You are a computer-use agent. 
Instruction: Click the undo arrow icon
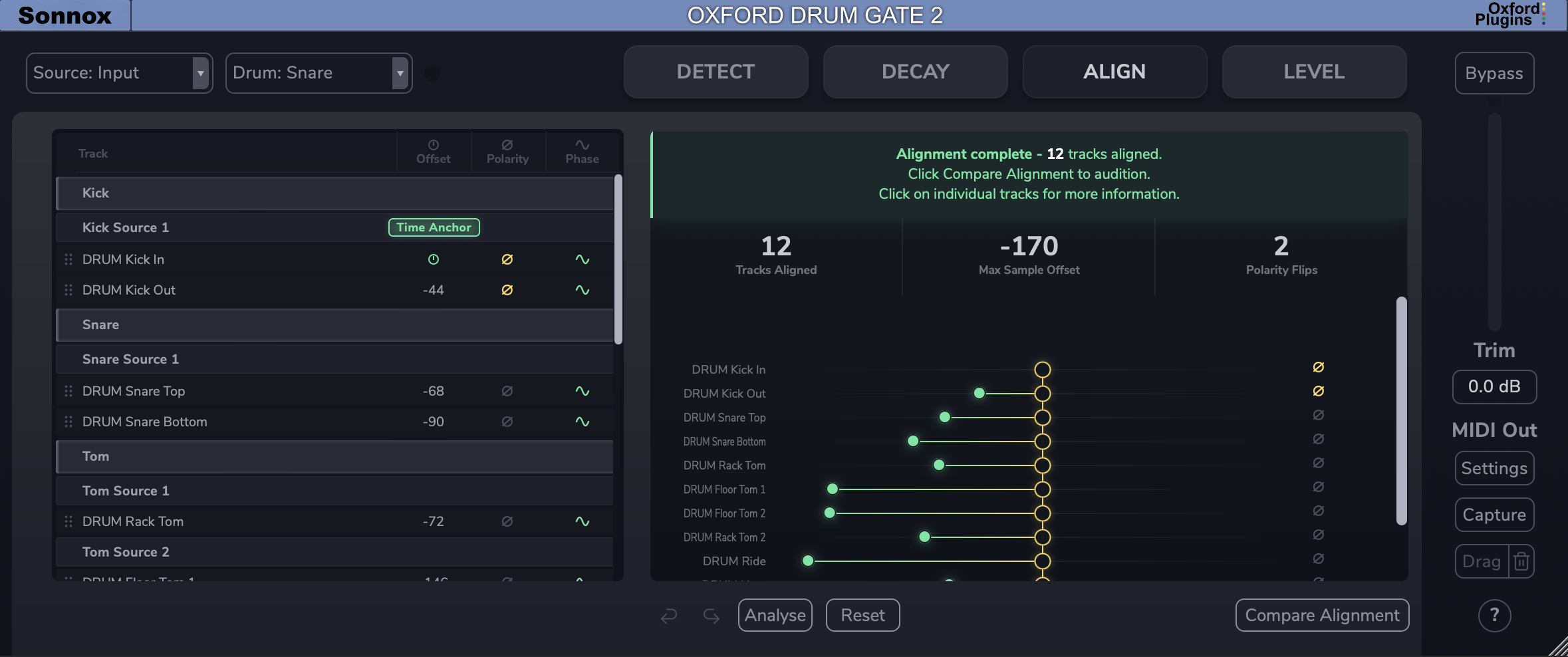pyautogui.click(x=669, y=616)
